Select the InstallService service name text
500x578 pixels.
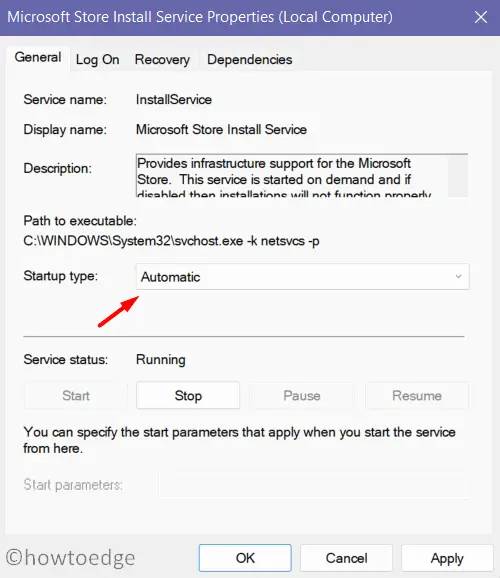174,100
